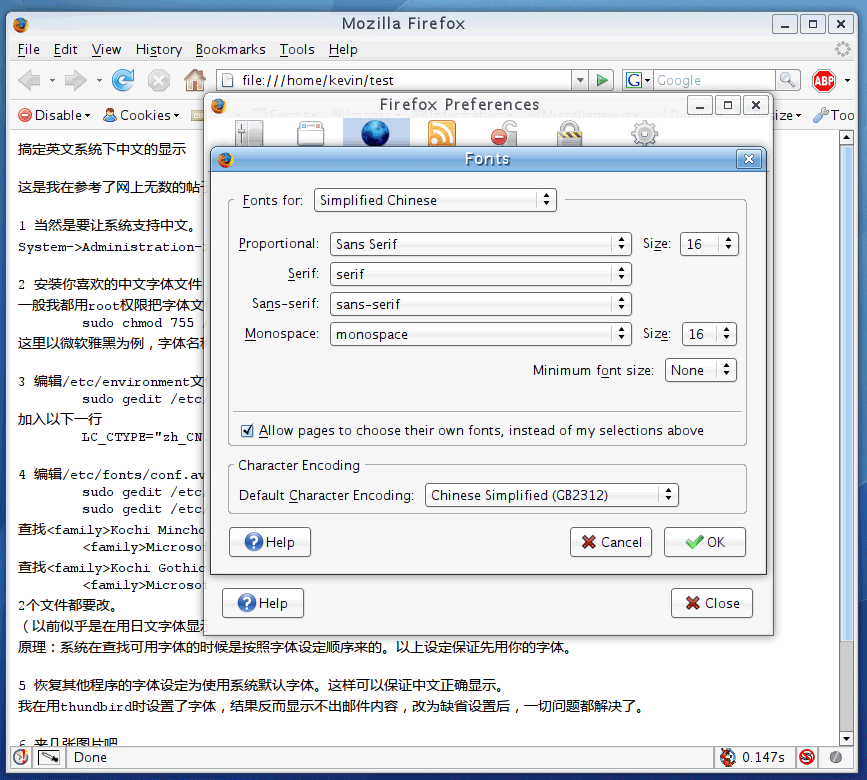This screenshot has height=780, width=867.
Task: Open the History menu
Action: point(159,50)
